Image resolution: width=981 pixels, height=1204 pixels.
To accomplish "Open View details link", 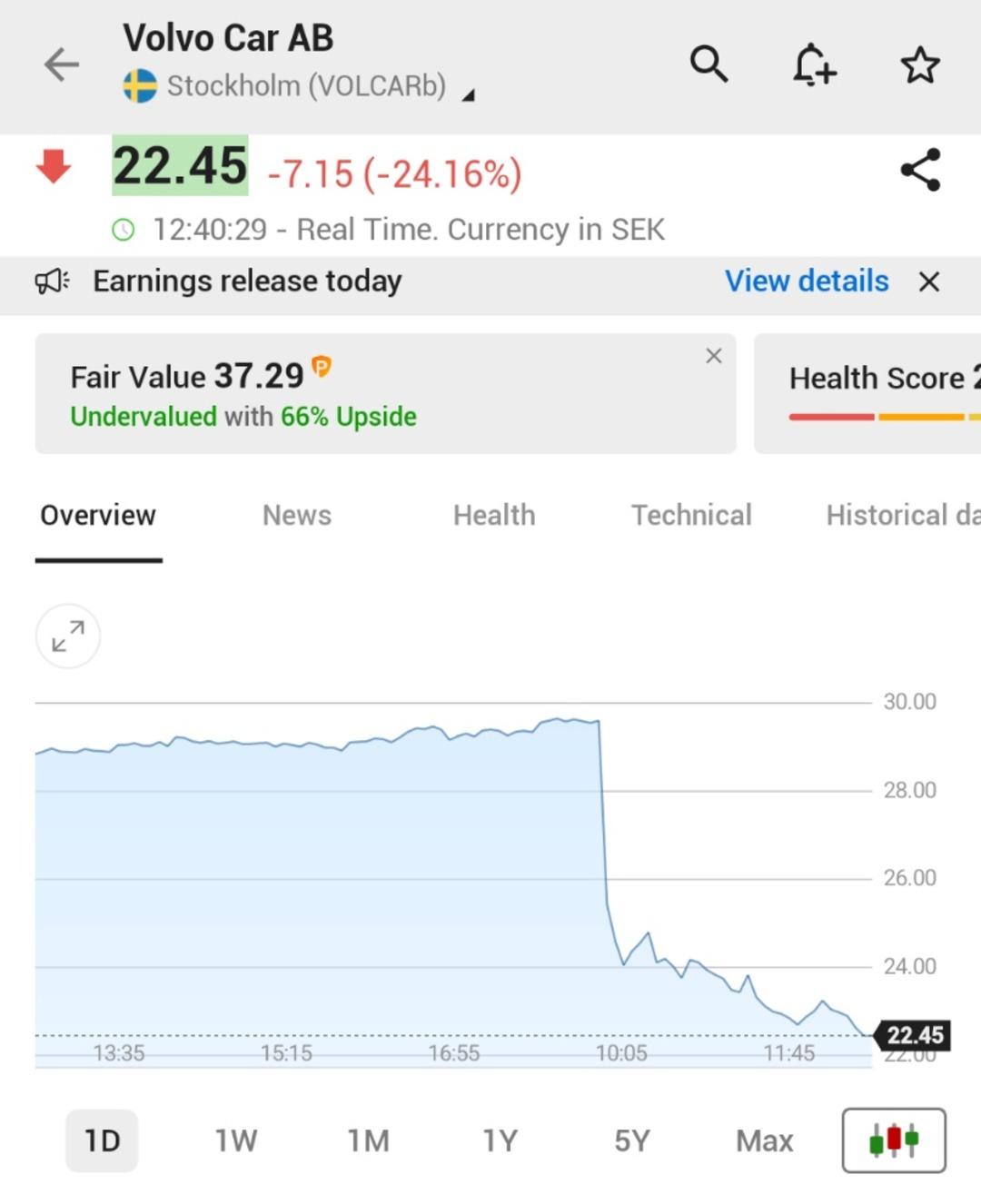I will pos(806,281).
